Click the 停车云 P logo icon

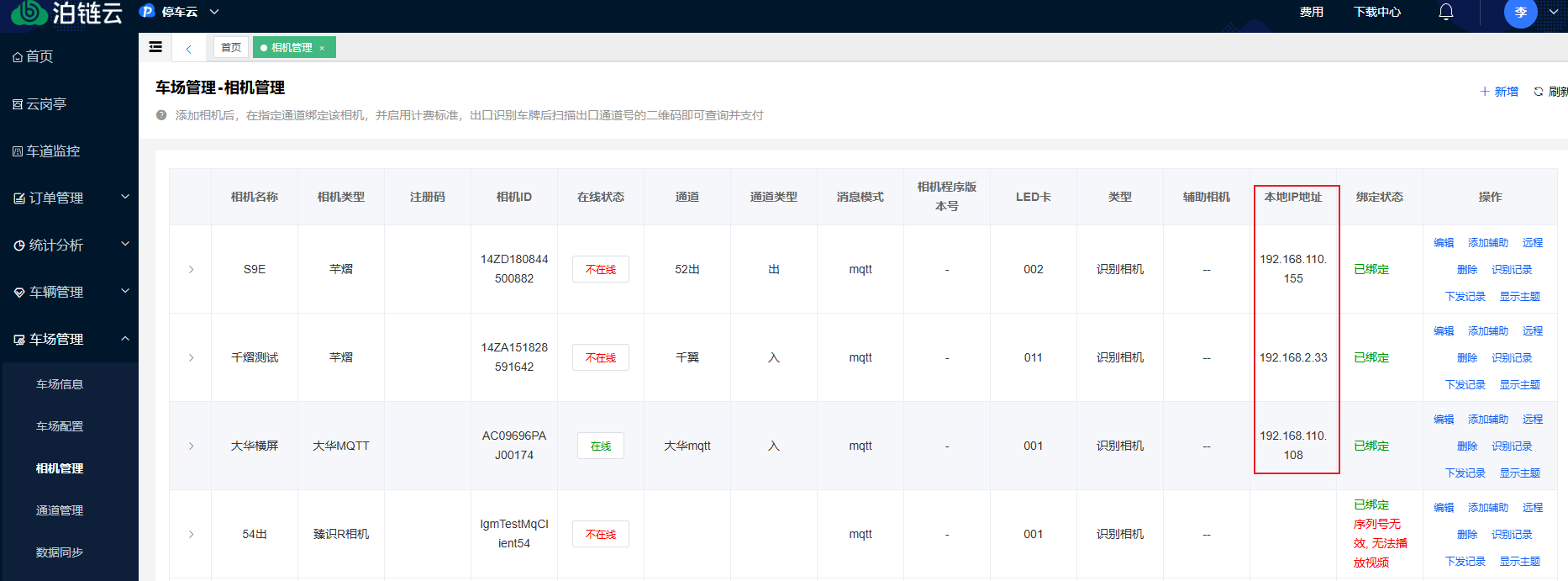point(147,12)
